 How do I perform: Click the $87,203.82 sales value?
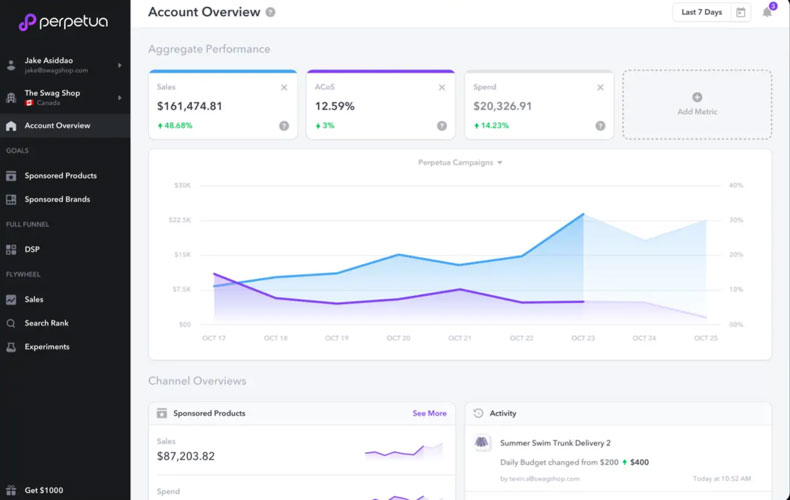(186, 456)
